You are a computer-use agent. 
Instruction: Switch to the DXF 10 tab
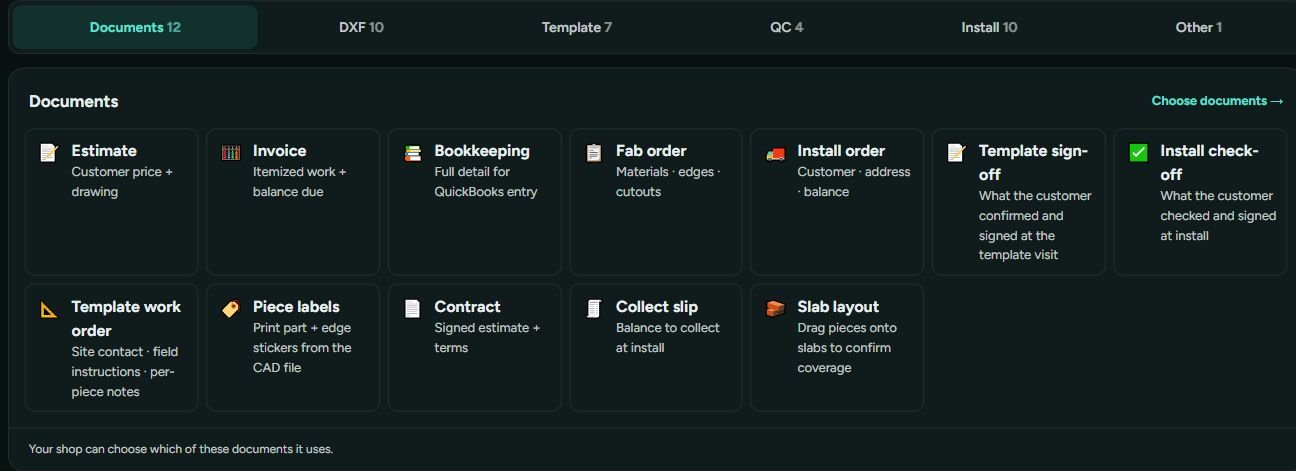point(361,27)
